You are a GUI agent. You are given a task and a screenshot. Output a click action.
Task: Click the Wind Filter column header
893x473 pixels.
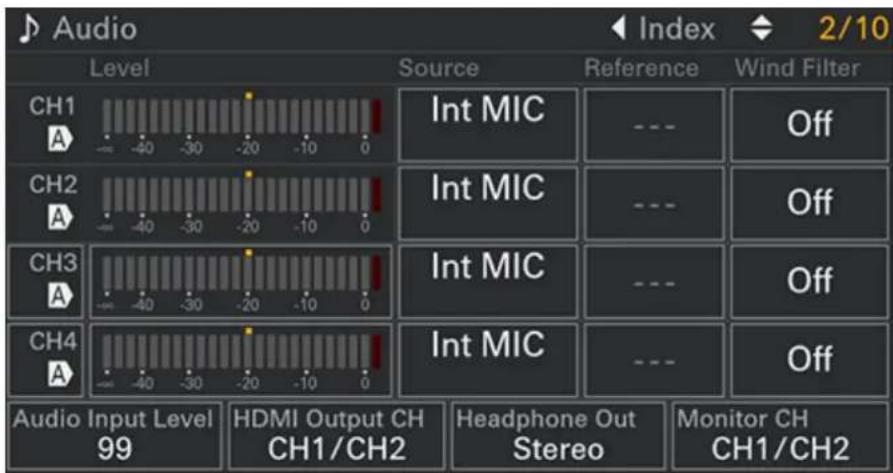click(797, 69)
